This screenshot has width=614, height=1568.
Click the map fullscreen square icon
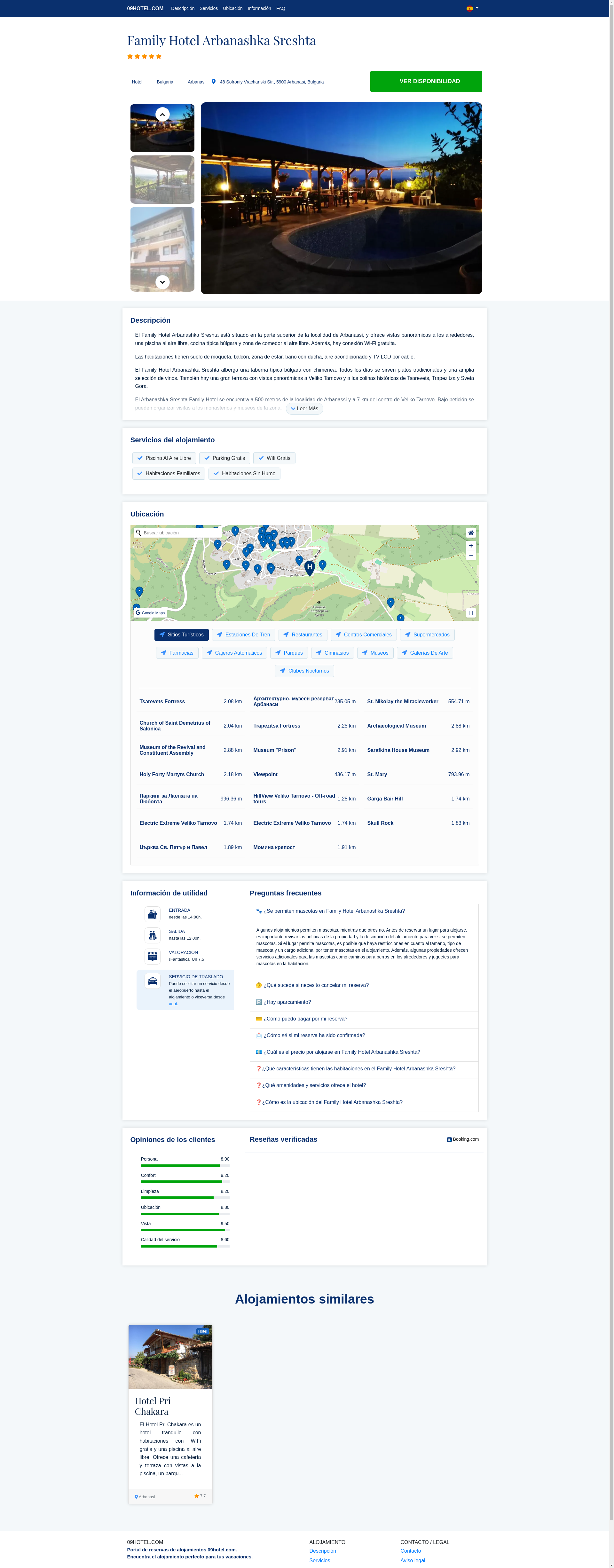(x=470, y=613)
